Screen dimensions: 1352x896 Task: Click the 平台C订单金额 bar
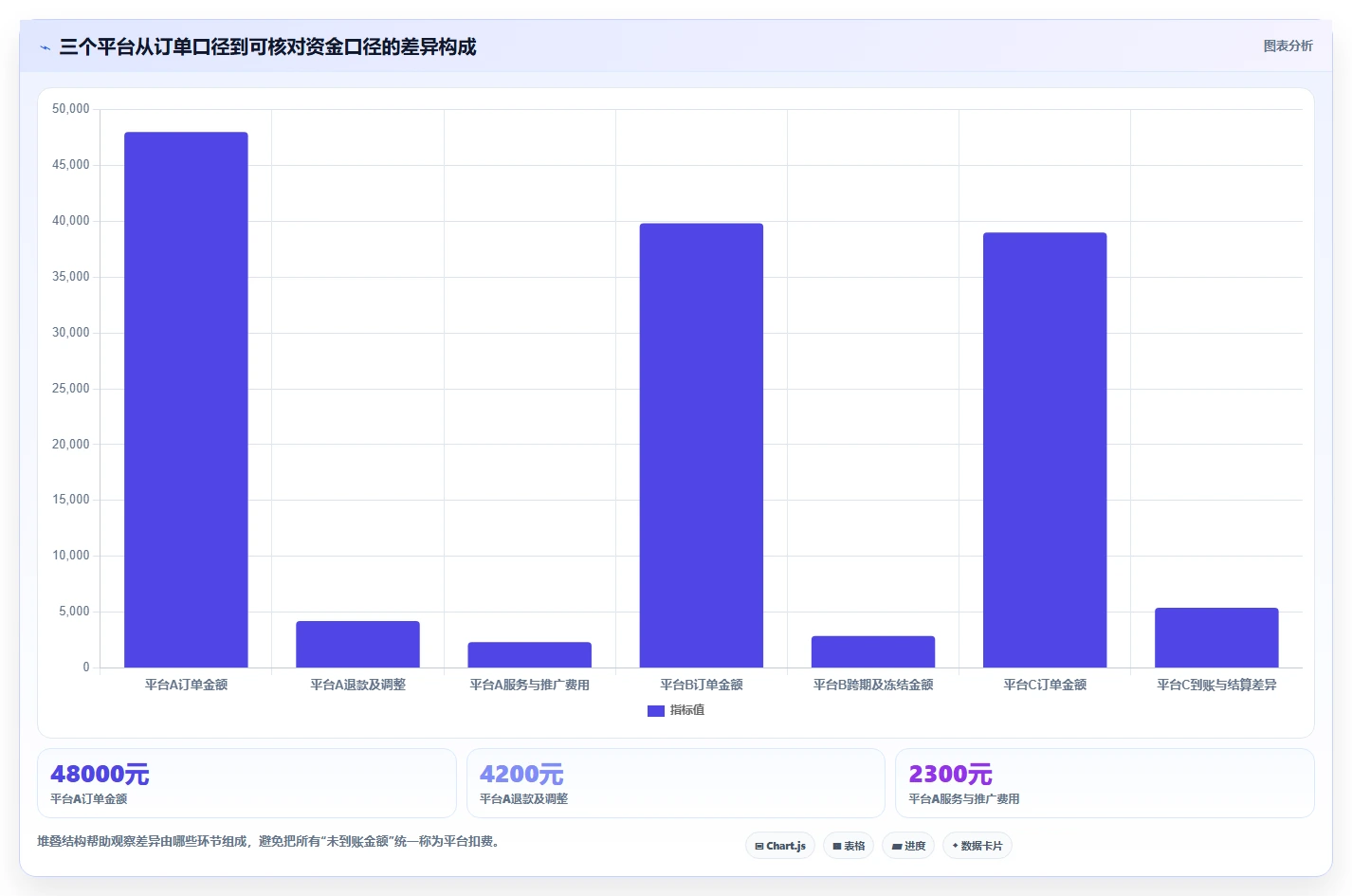coord(1045,449)
